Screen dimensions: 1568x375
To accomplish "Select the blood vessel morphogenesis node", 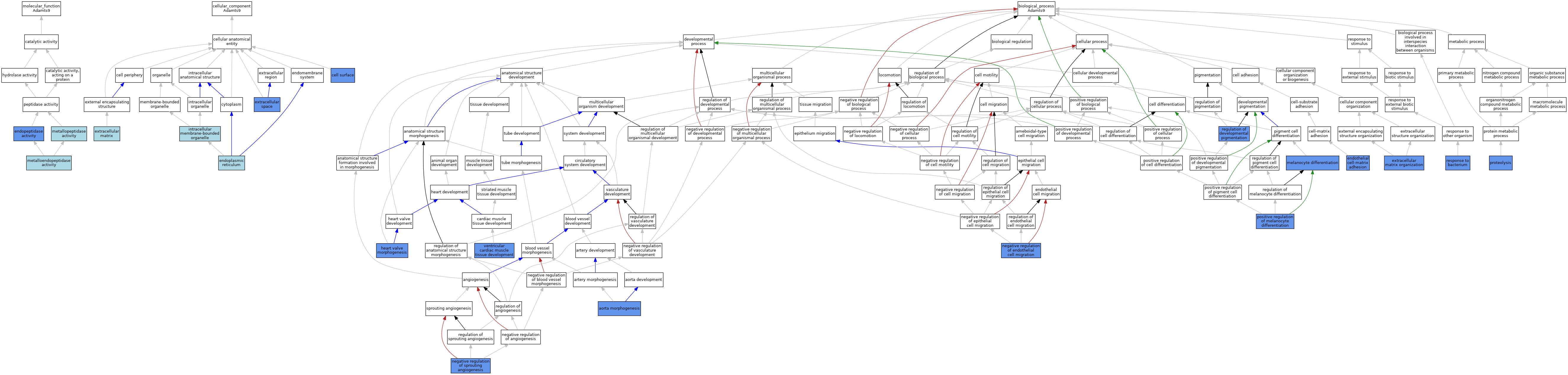I will point(537,250).
